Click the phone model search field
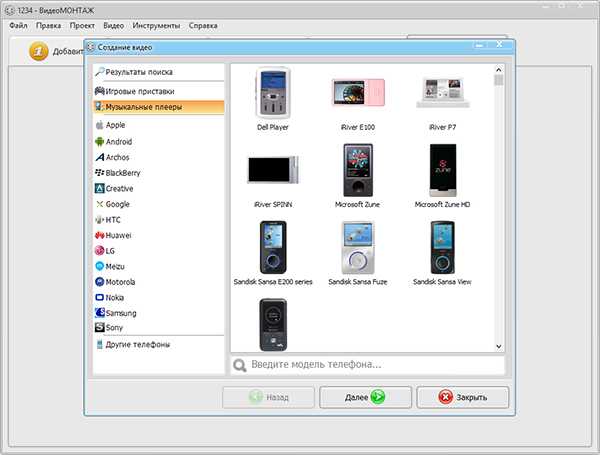Image resolution: width=600 pixels, height=455 pixels. click(367, 365)
